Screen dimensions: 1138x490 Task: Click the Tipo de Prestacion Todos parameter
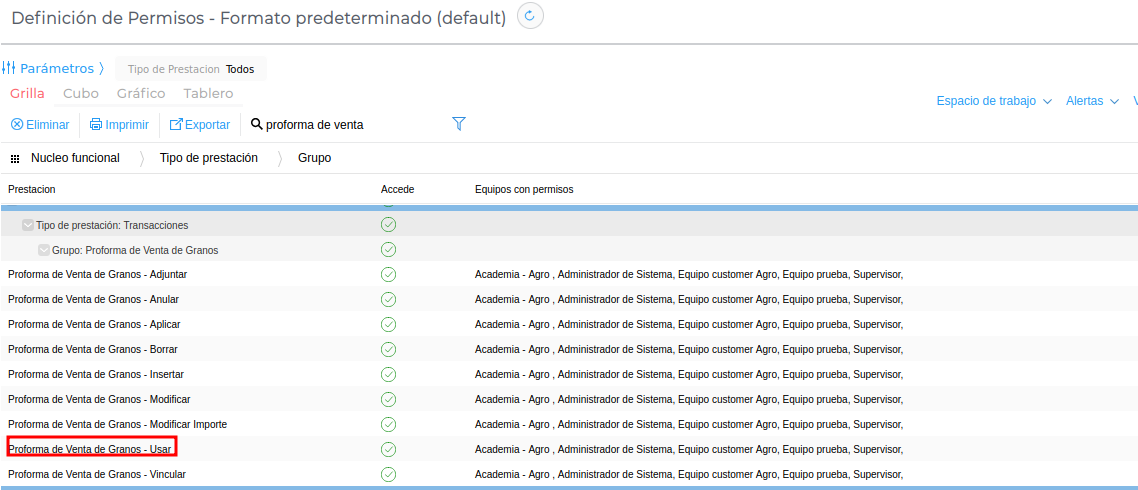point(191,69)
